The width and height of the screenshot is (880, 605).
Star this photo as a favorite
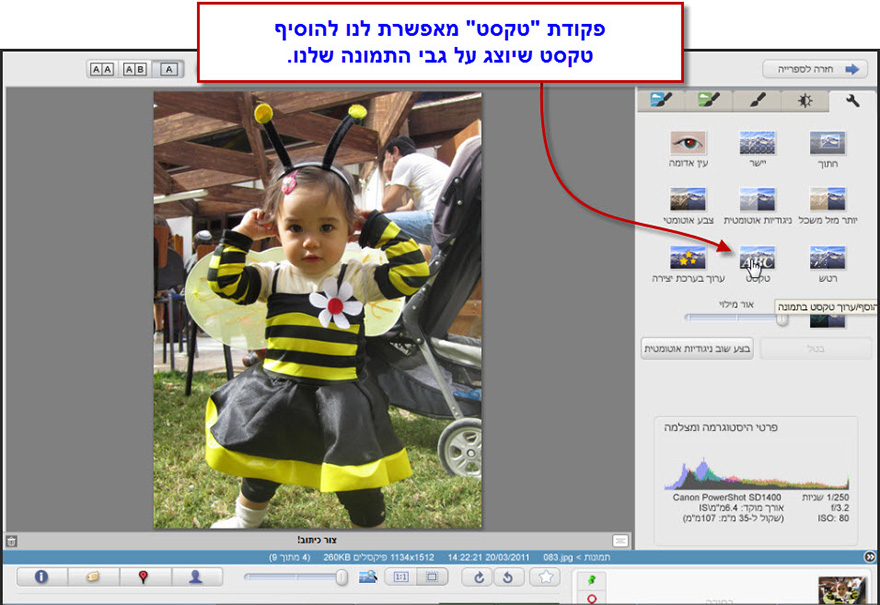coord(545,577)
